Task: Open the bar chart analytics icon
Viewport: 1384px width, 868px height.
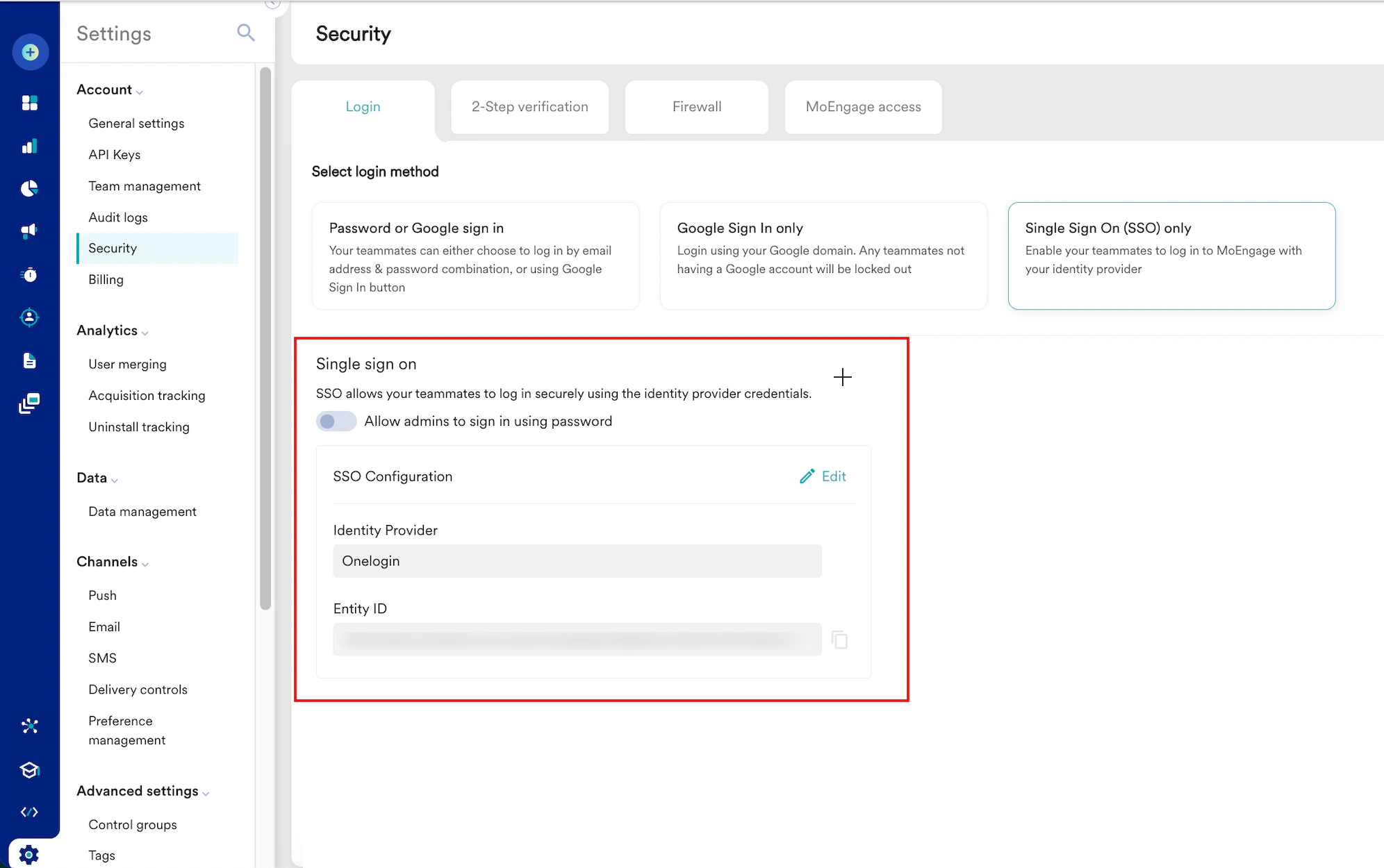Action: (29, 147)
